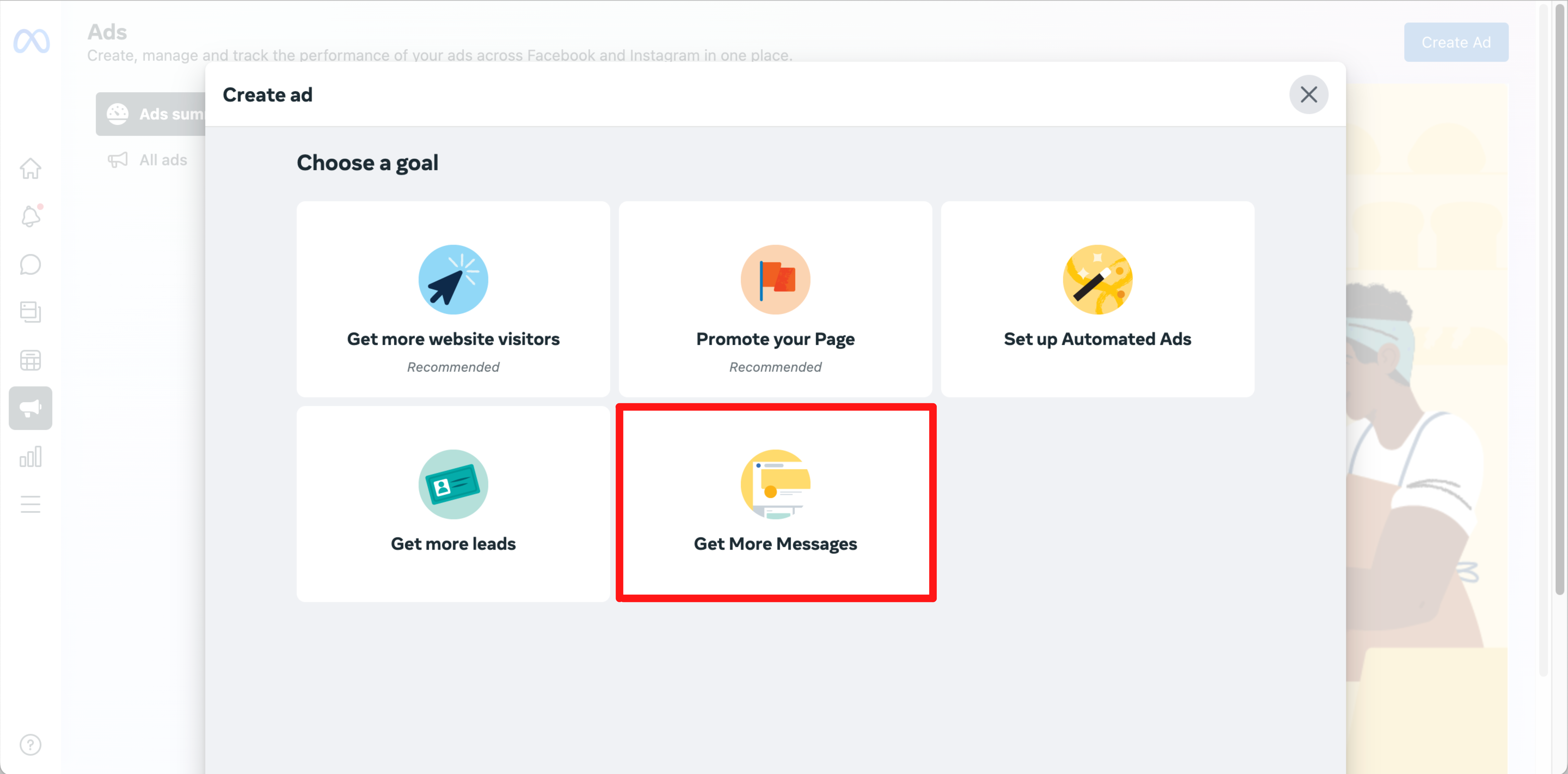Click the blue cursor website visitors icon
Screen dimensions: 1568x774
453,279
